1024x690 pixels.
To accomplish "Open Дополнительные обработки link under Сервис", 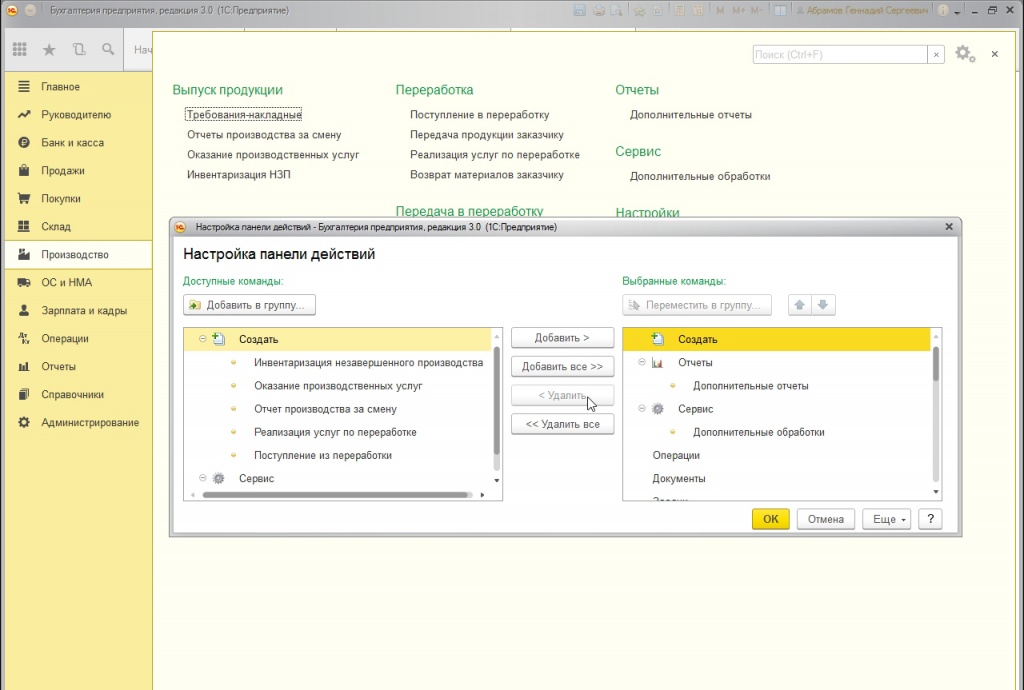I will 700,176.
